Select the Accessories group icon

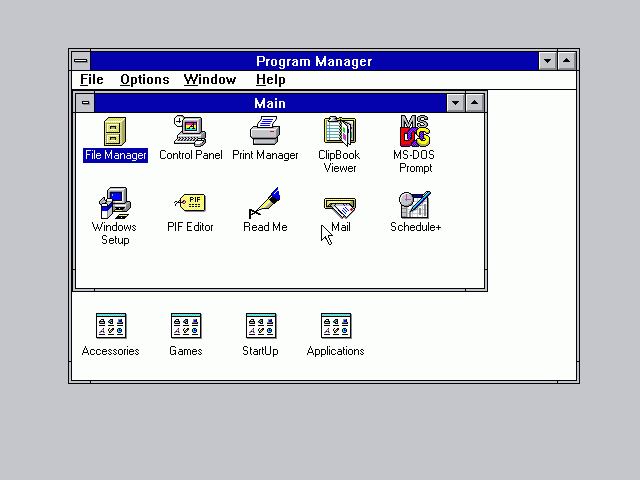[111, 326]
